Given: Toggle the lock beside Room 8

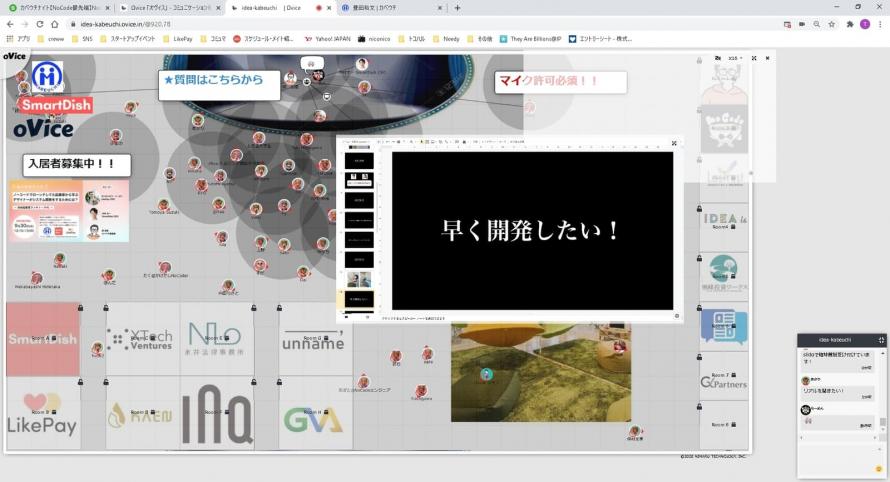Looking at the screenshot, I should pos(699,406).
